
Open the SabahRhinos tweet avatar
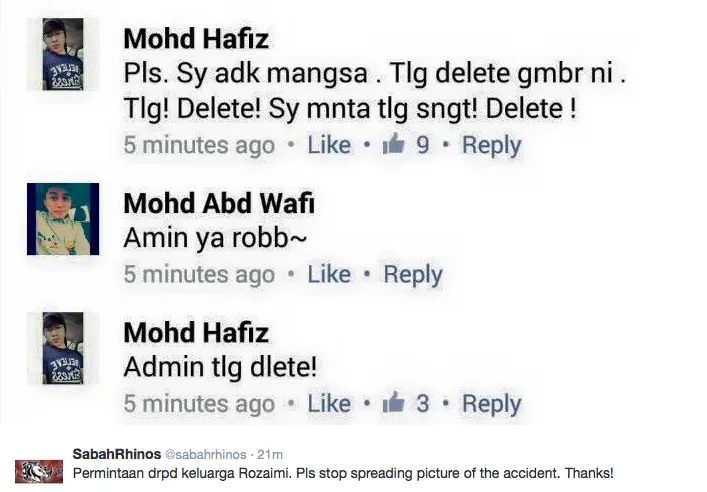(39, 471)
